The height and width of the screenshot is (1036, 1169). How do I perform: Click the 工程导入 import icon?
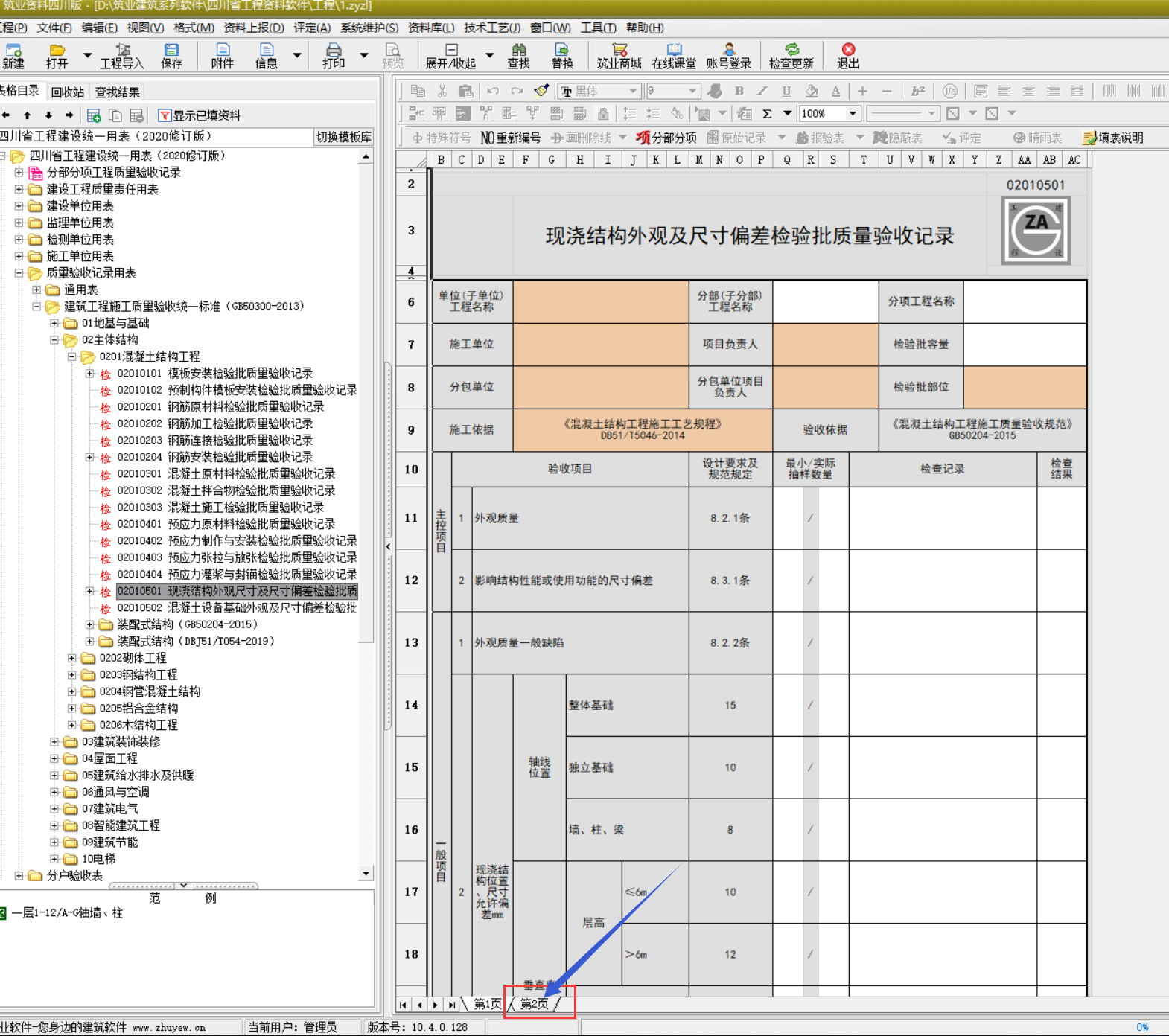pyautogui.click(x=122, y=56)
